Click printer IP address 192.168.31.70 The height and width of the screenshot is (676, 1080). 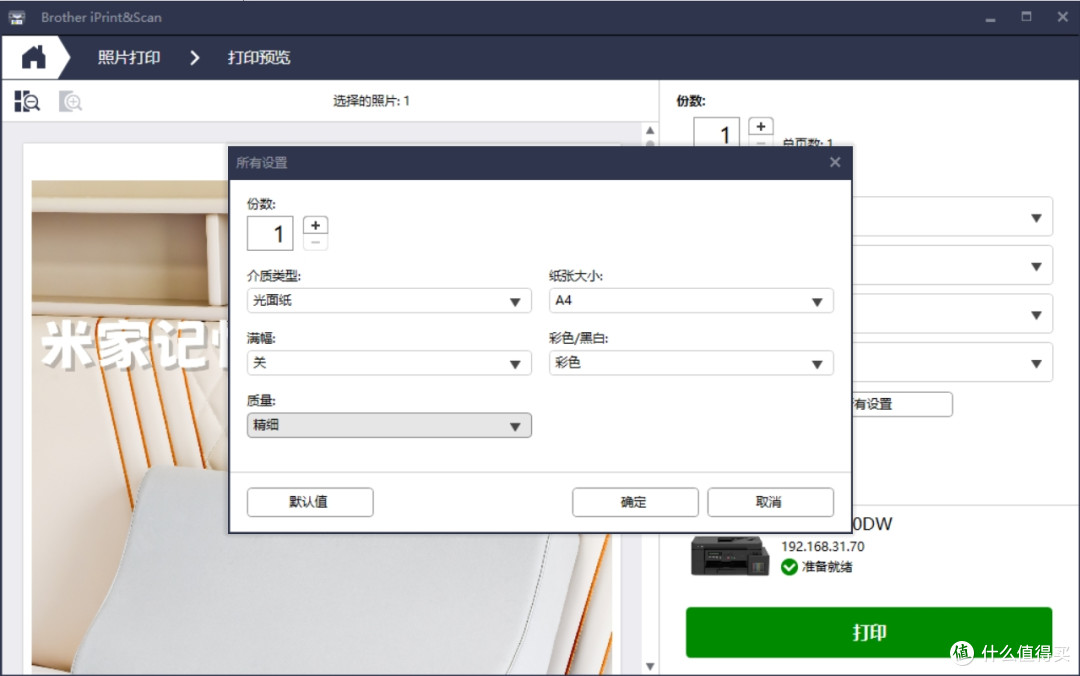[822, 546]
